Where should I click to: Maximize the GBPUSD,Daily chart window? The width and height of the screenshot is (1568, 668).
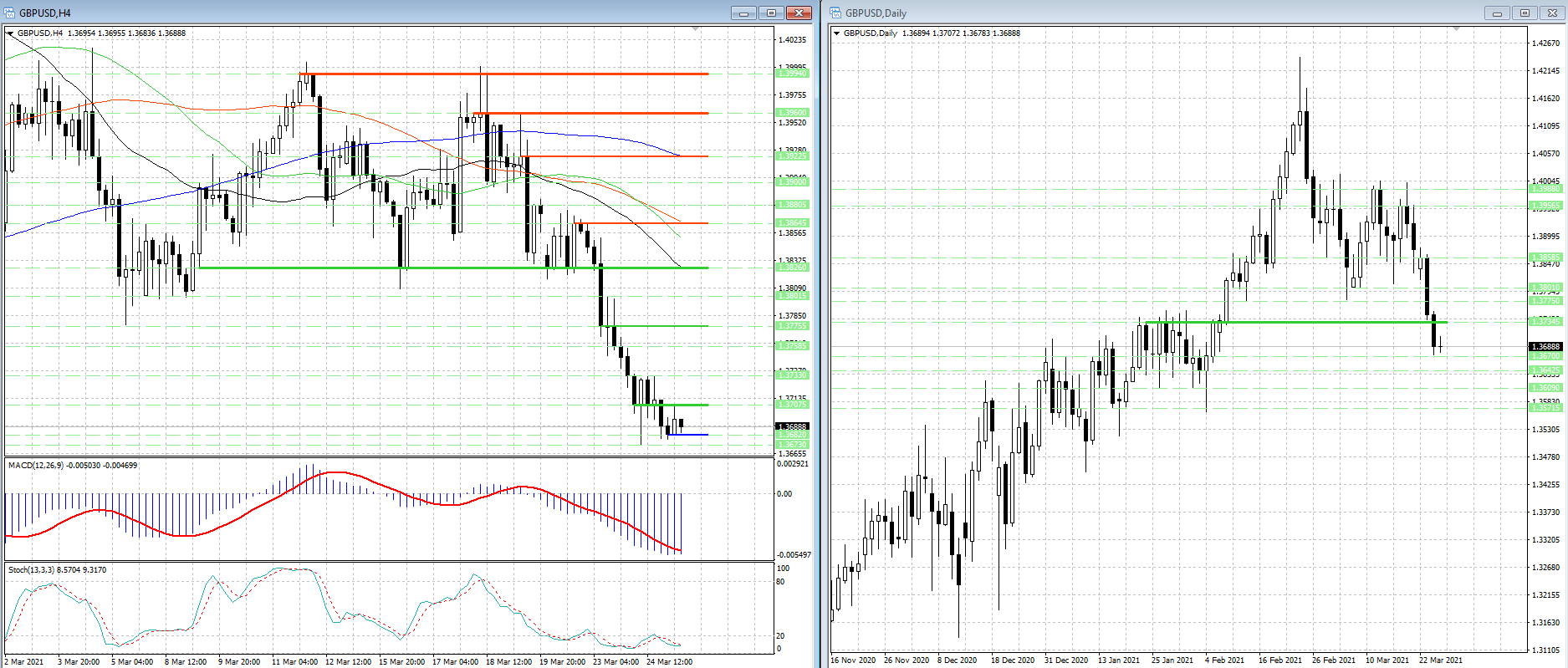tap(1525, 13)
